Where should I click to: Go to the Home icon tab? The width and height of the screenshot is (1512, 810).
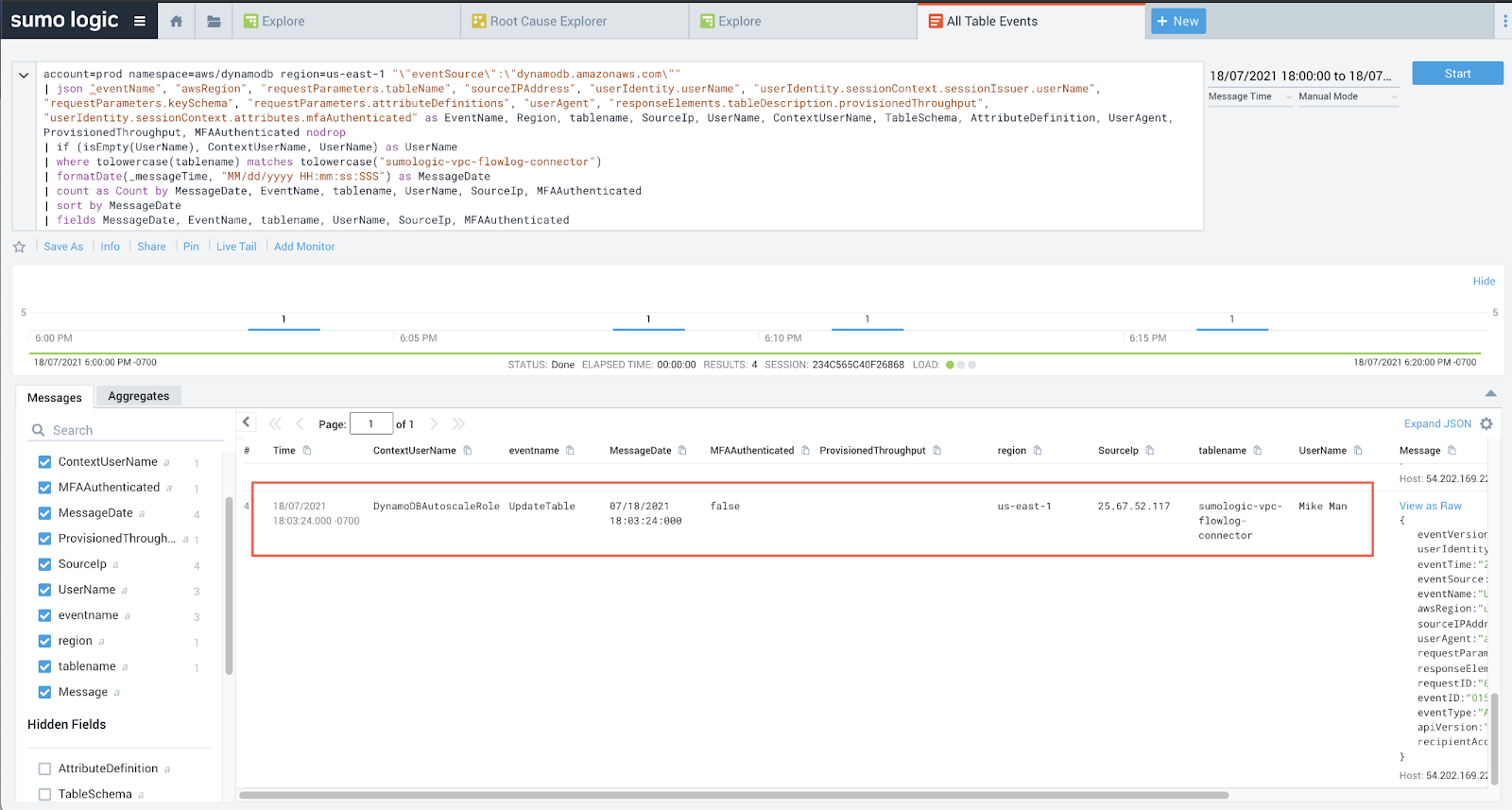pos(176,21)
